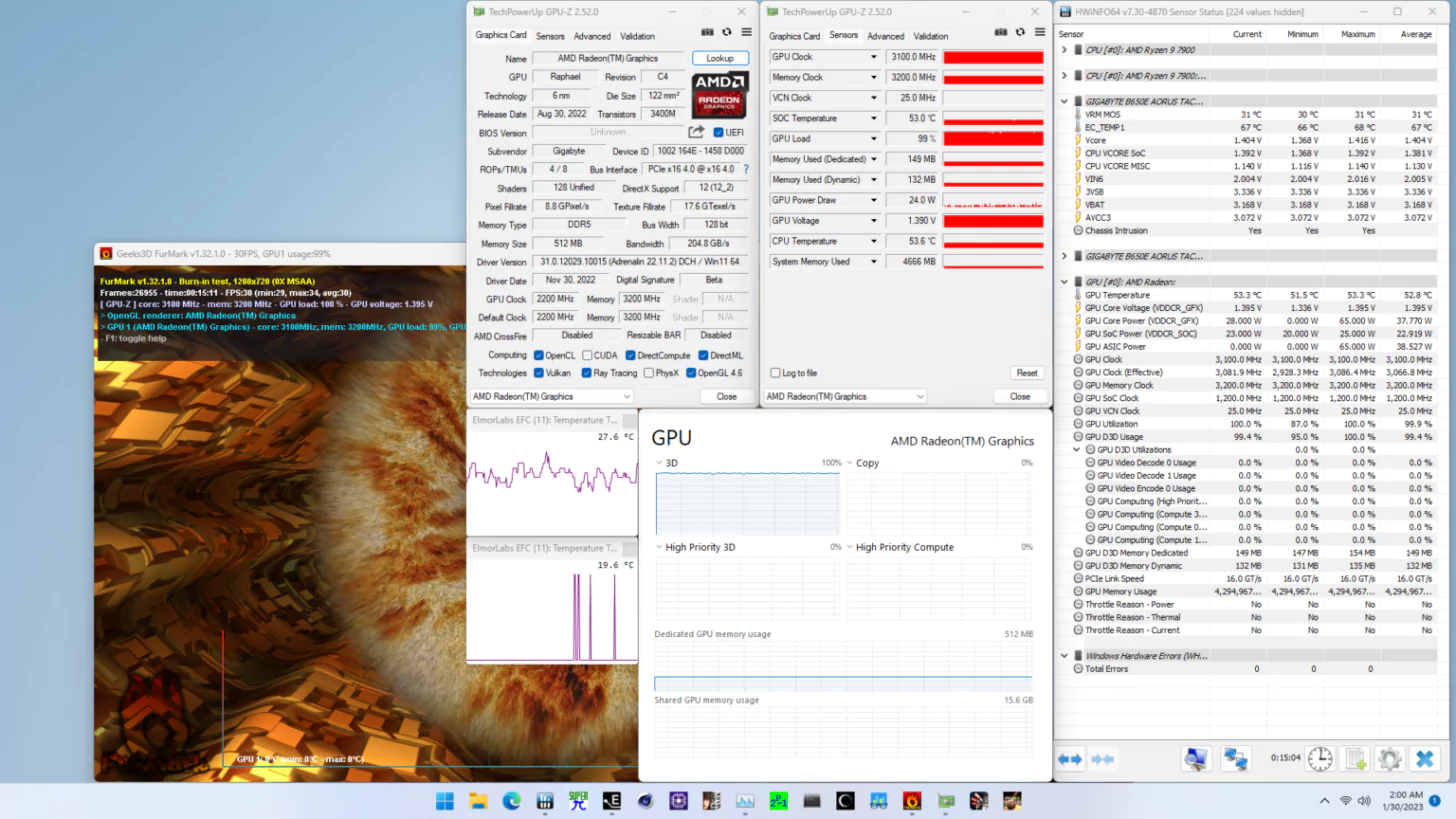Screen dimensions: 1456x819
Task: Enable the Log to file checkbox
Action: point(775,373)
